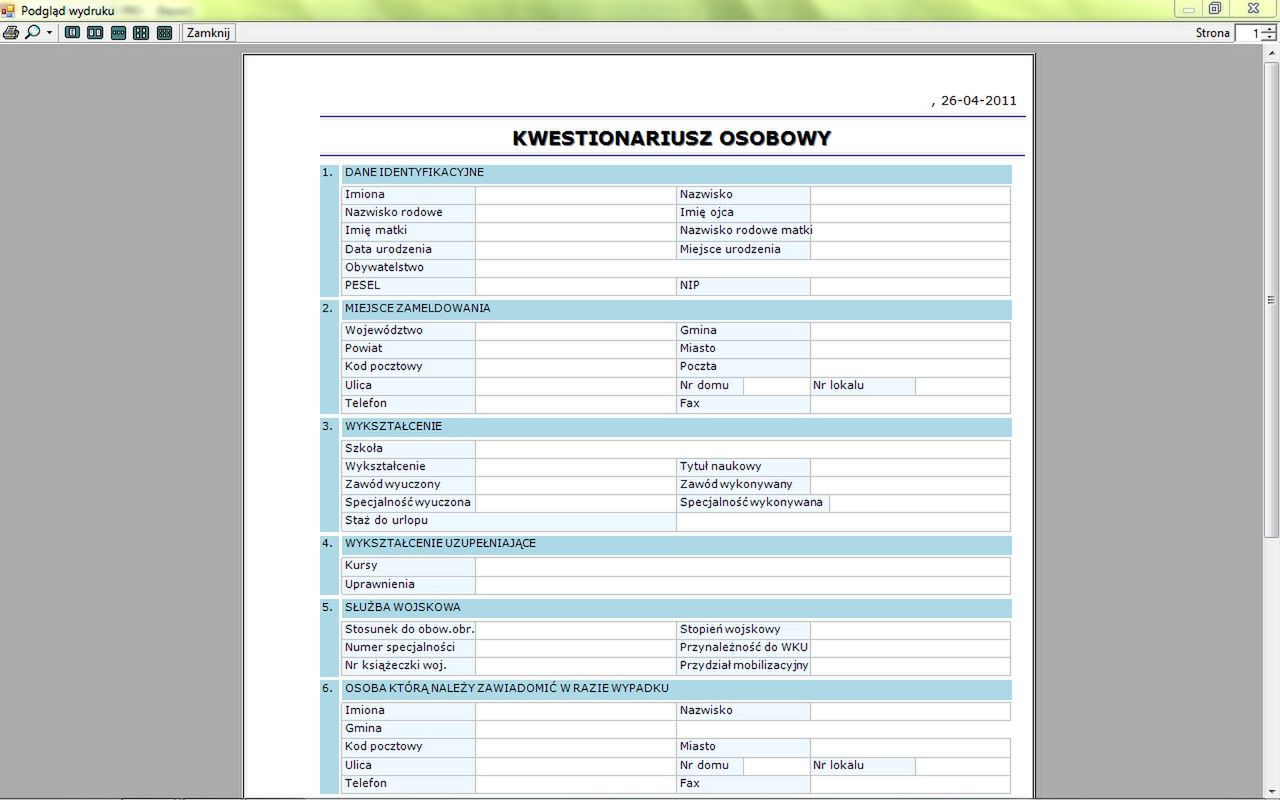Show six pages per view
1280x800 pixels.
165,33
